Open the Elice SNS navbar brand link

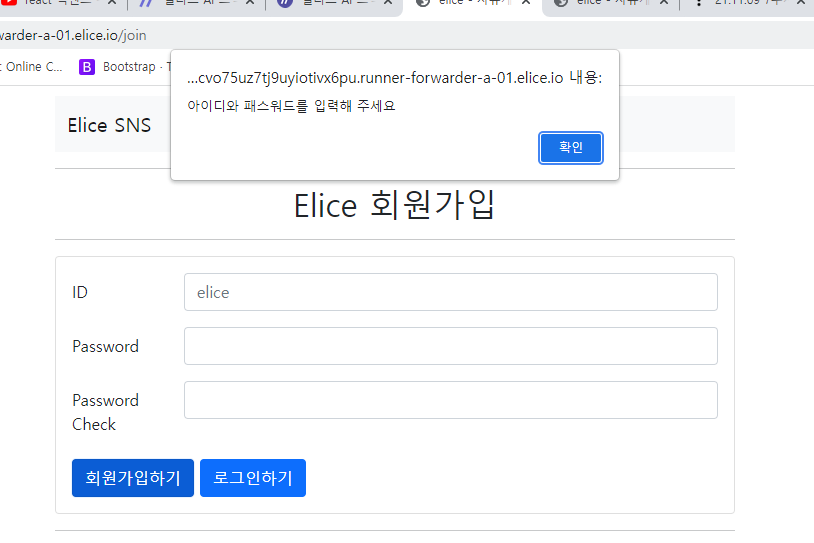[x=109, y=125]
